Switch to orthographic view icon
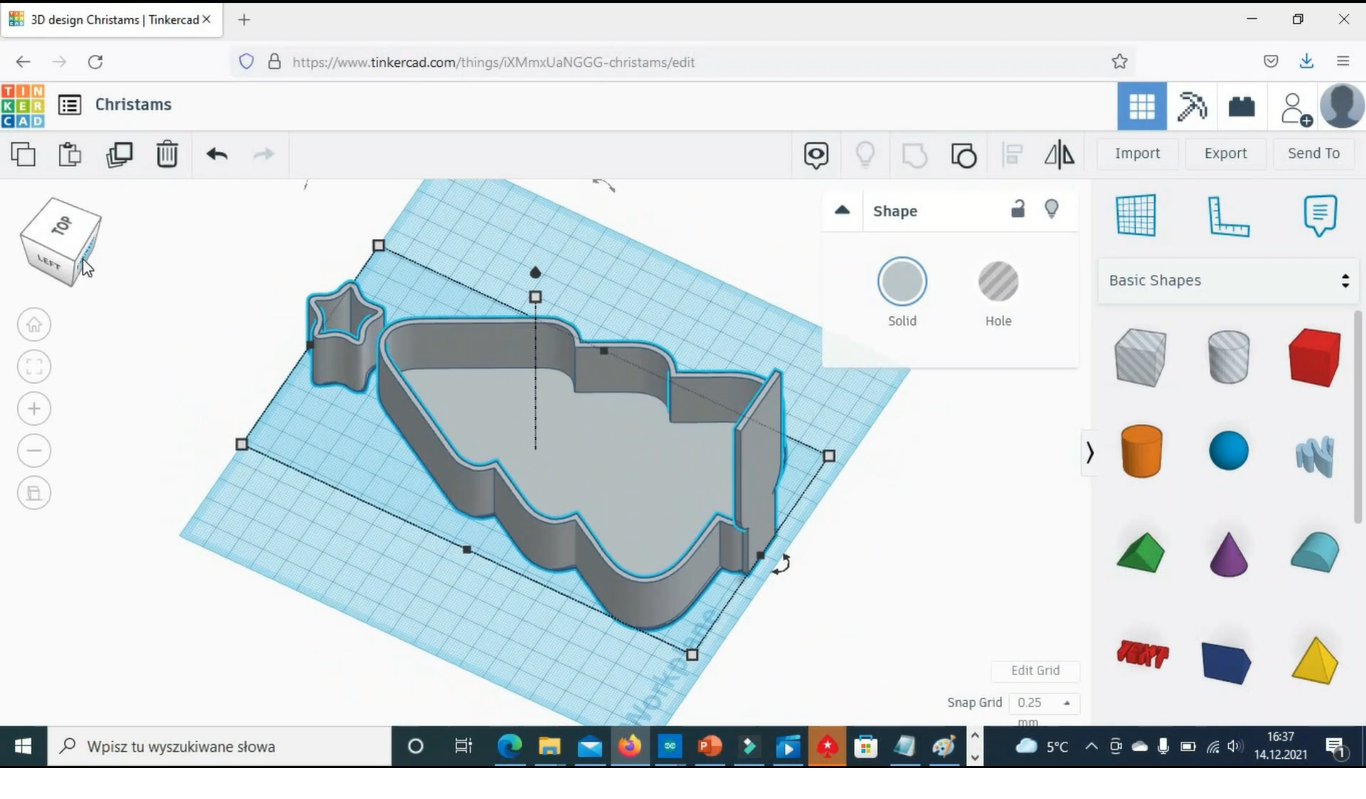1366x799 pixels. [x=34, y=493]
